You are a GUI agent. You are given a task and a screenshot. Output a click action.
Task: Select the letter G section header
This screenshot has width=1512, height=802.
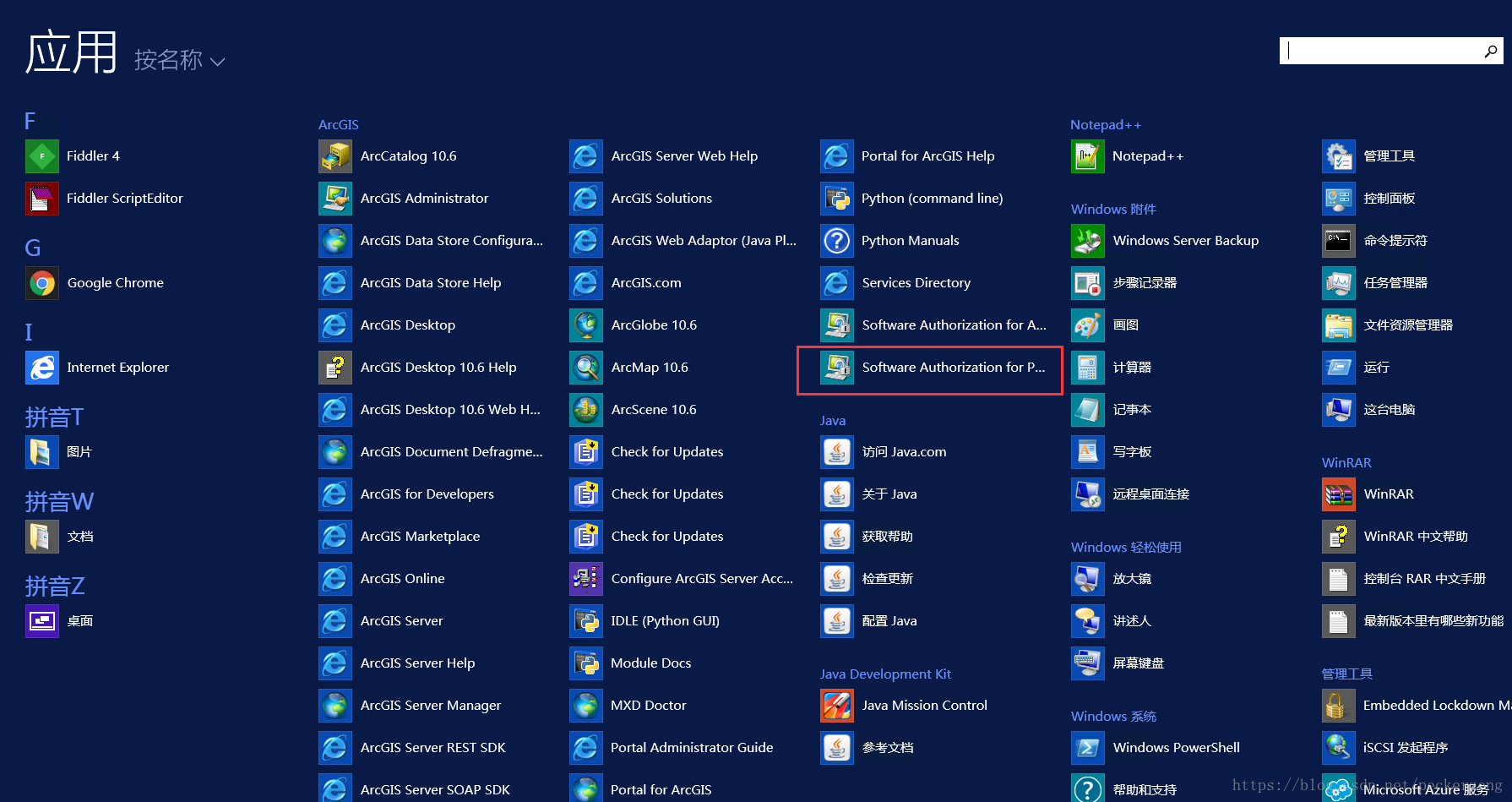[33, 248]
